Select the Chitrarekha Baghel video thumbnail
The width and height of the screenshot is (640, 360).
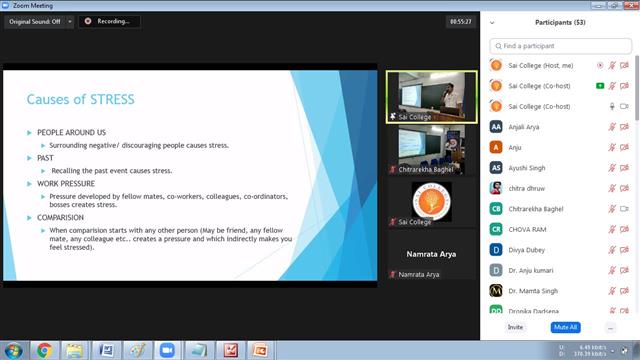431,150
